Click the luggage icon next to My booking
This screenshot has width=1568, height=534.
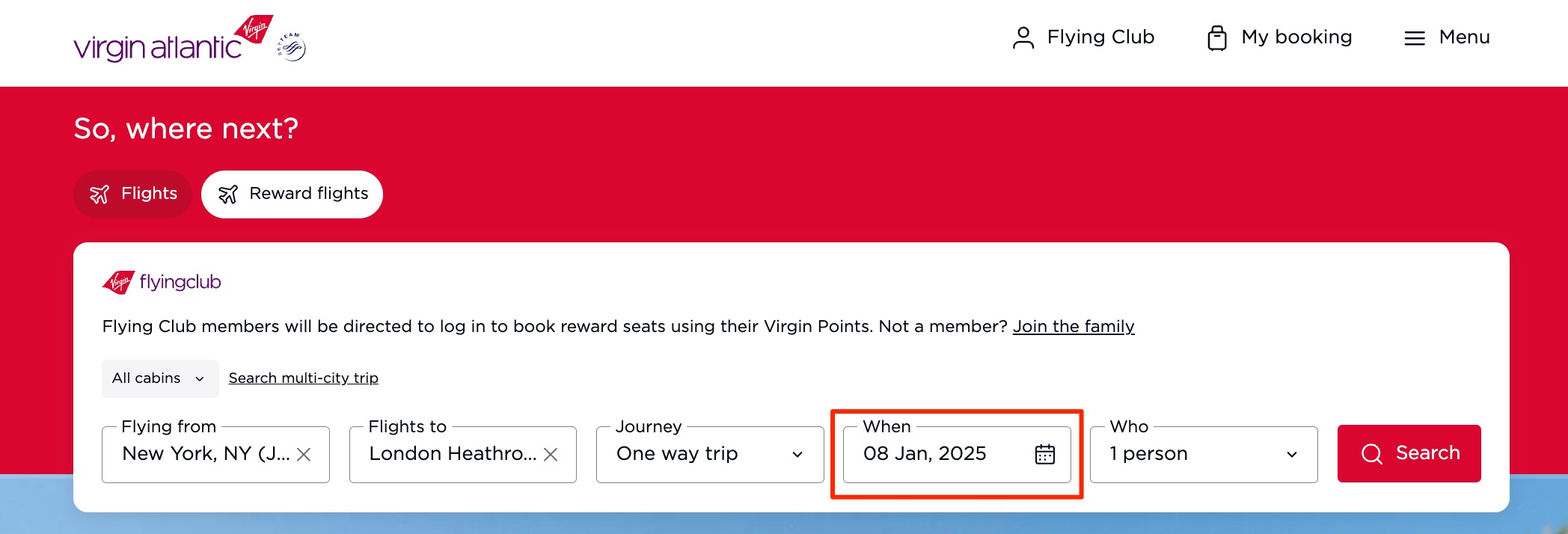pos(1218,37)
